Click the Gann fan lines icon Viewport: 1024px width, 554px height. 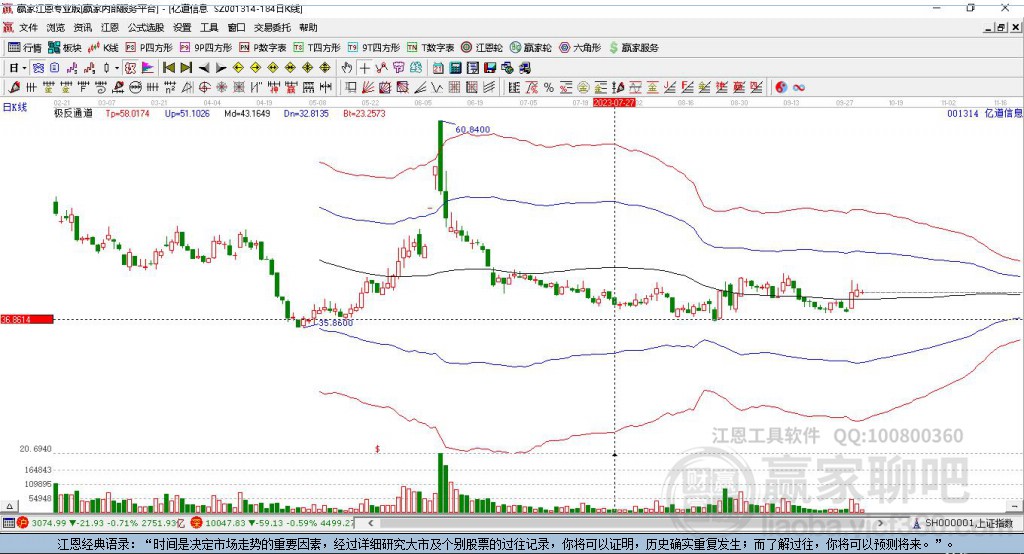tap(368, 87)
